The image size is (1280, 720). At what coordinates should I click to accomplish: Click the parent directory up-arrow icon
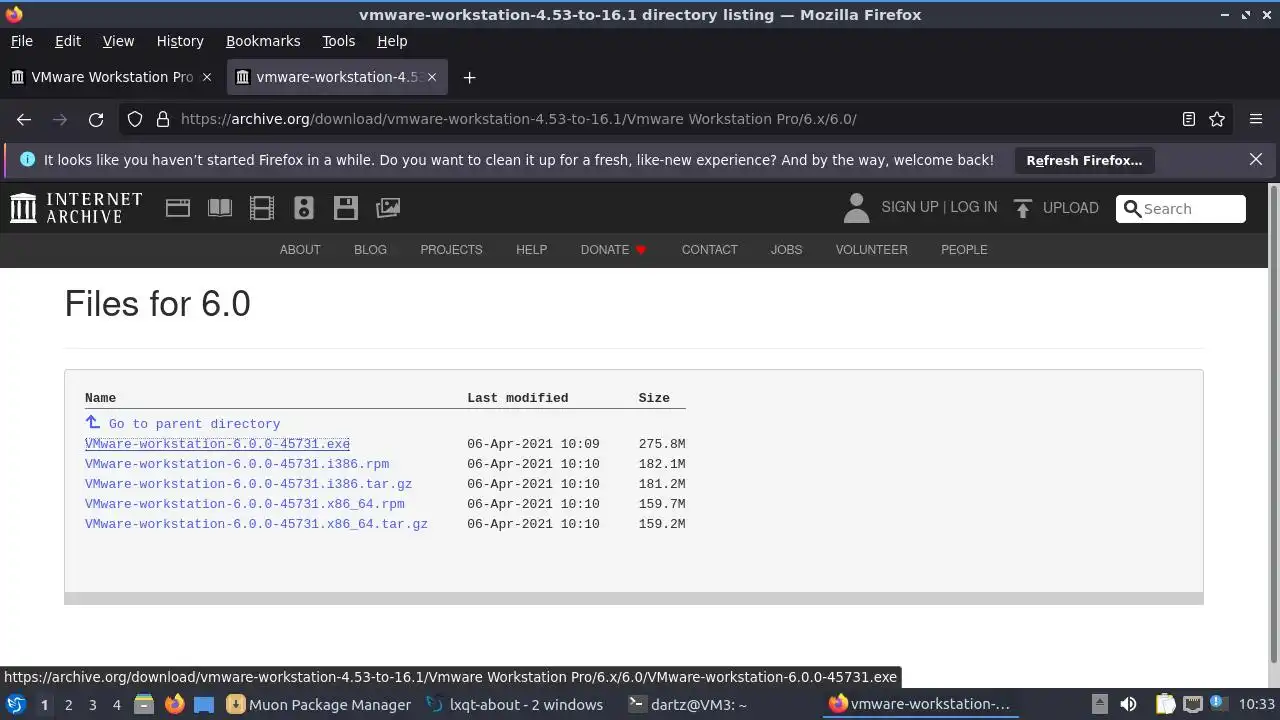point(93,422)
